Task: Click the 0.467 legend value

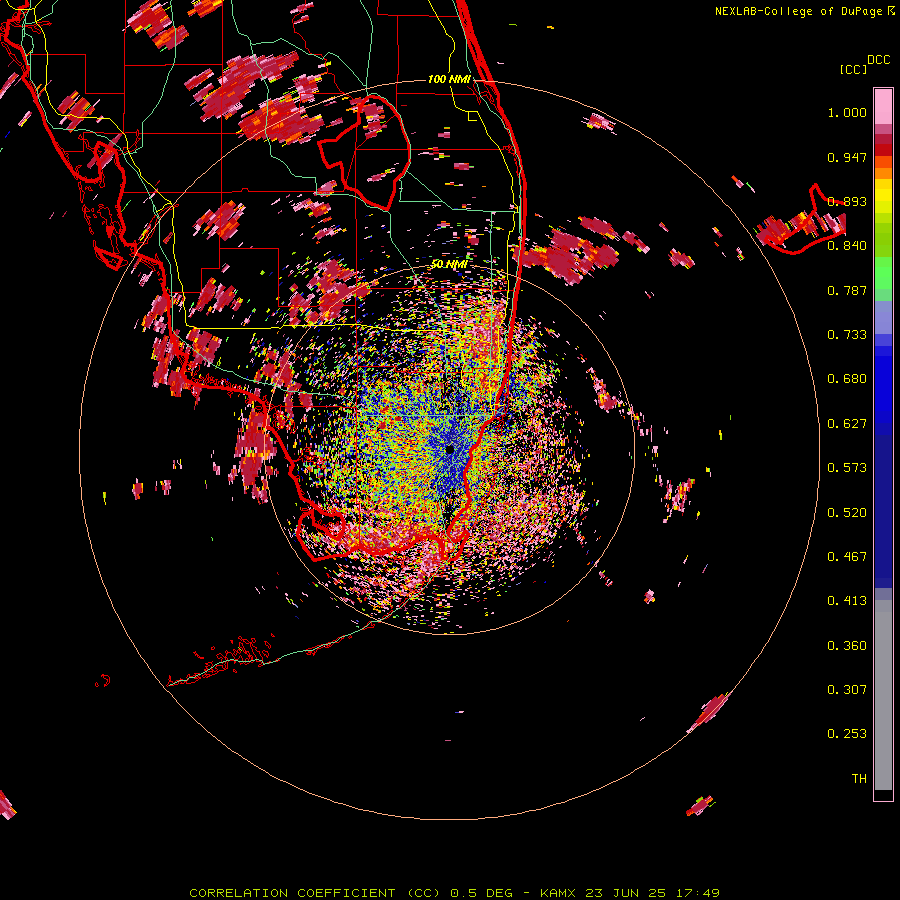Action: point(847,557)
